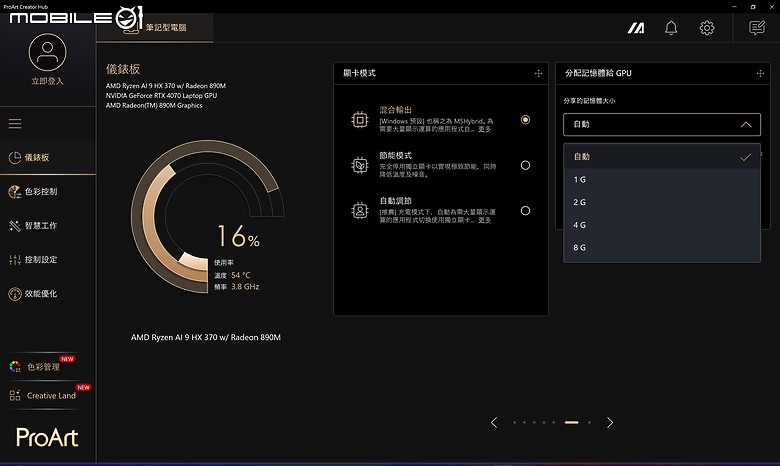Click AMD Radeon(TM) 890M Graphics text
Screen dimensions: 780x466
tap(154, 105)
